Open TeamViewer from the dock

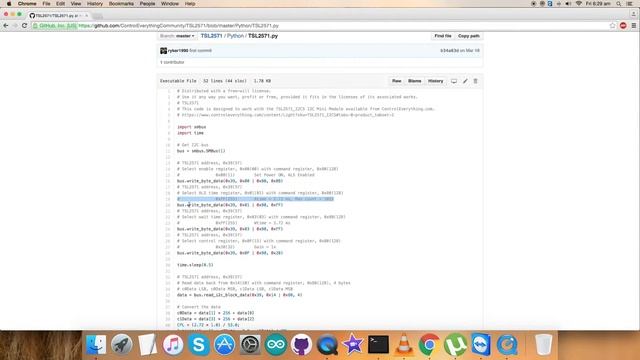481,344
